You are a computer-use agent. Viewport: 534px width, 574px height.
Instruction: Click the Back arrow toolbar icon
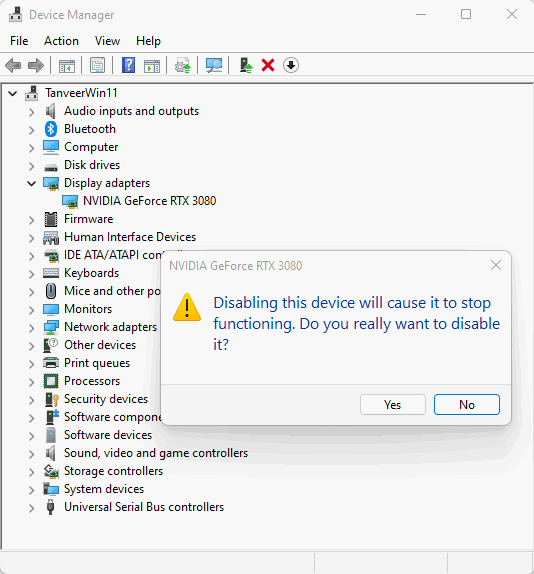(13, 66)
